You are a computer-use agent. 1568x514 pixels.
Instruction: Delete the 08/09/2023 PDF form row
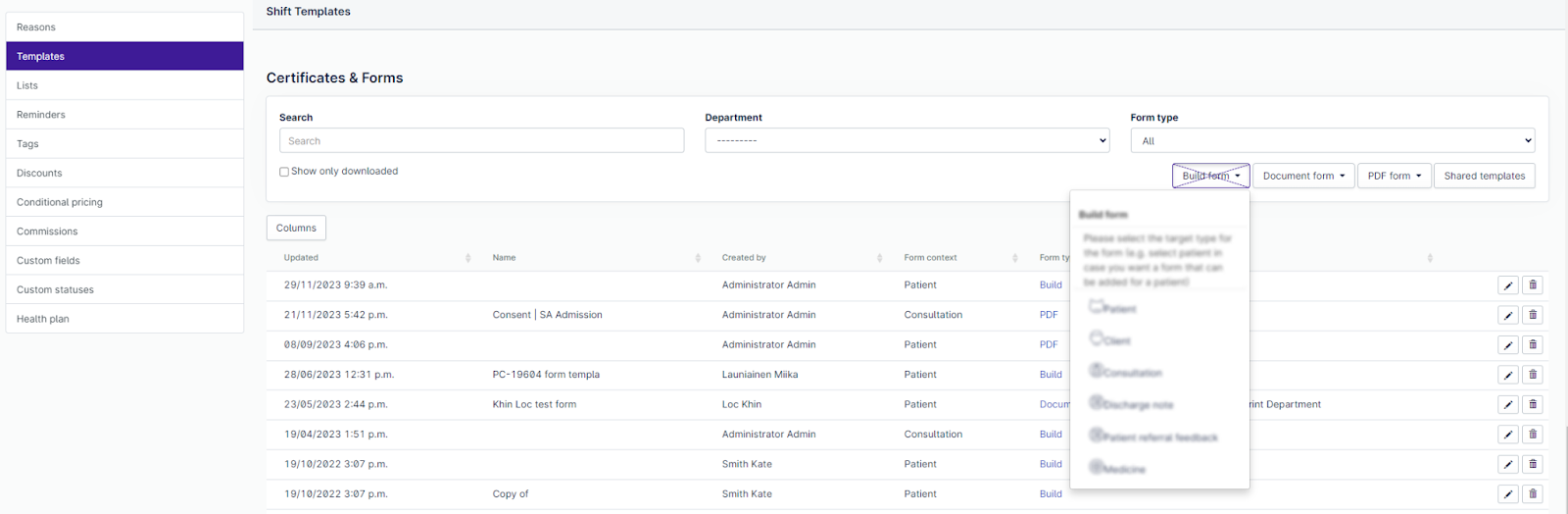[x=1533, y=345]
